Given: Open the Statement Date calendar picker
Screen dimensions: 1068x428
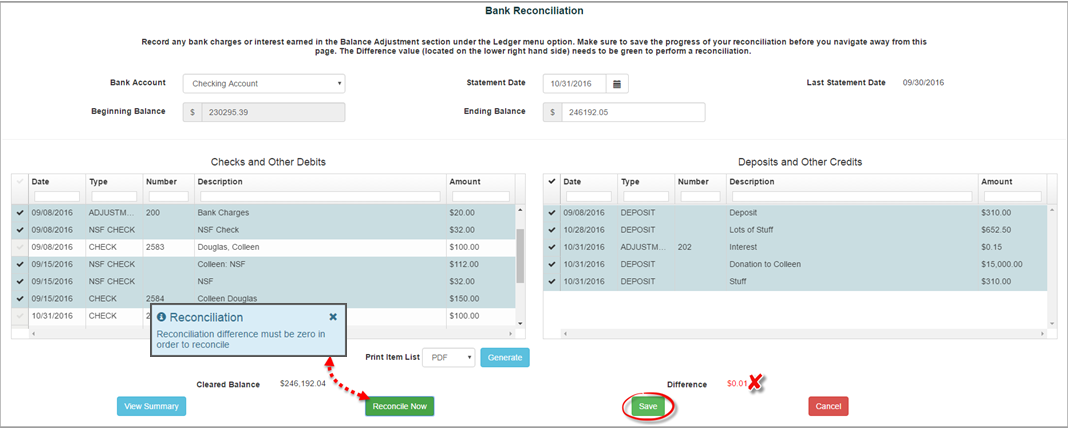Looking at the screenshot, I should coord(617,84).
